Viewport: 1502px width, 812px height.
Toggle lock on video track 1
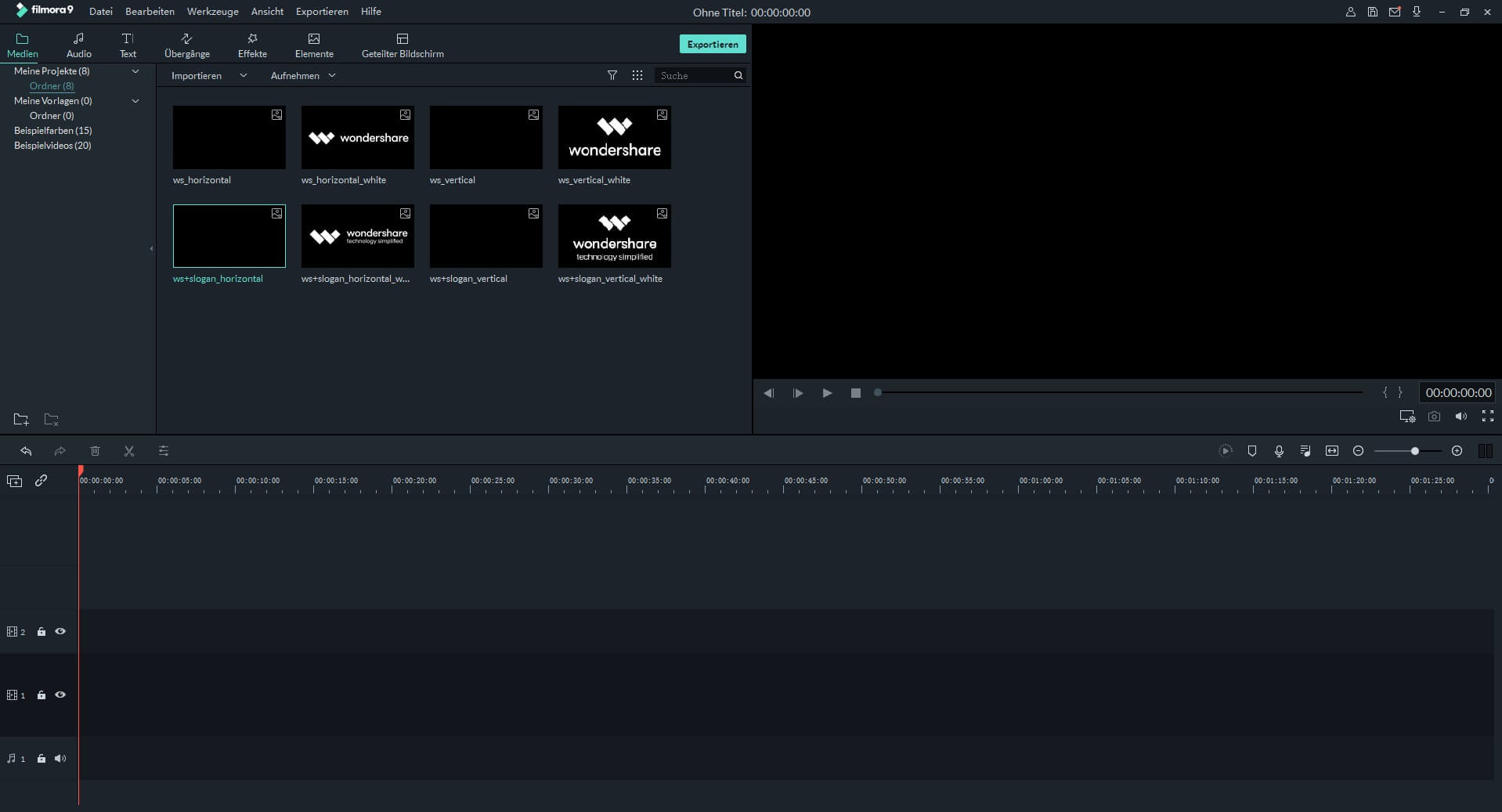42,695
